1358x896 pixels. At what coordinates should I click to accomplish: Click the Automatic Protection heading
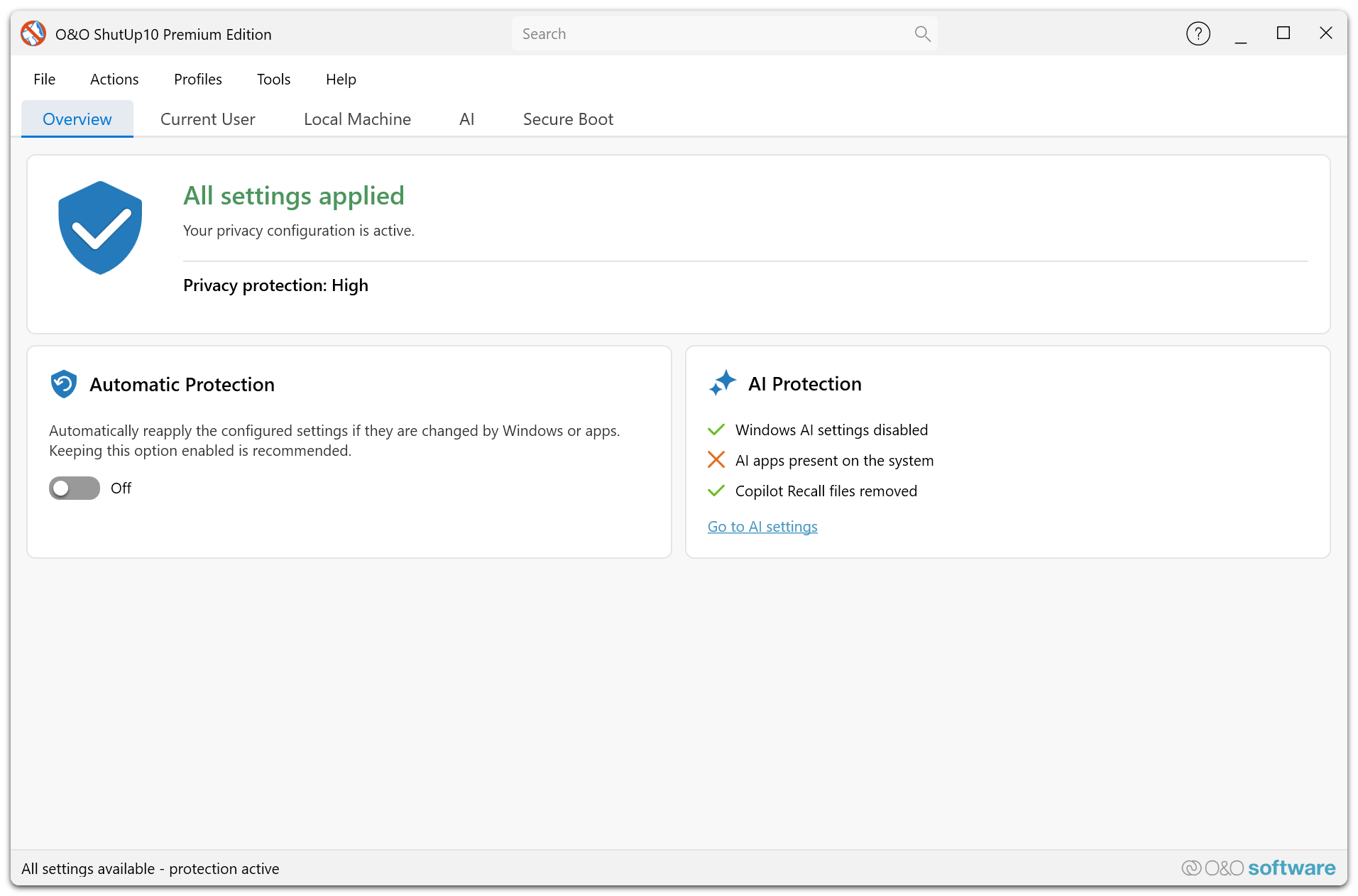click(182, 384)
